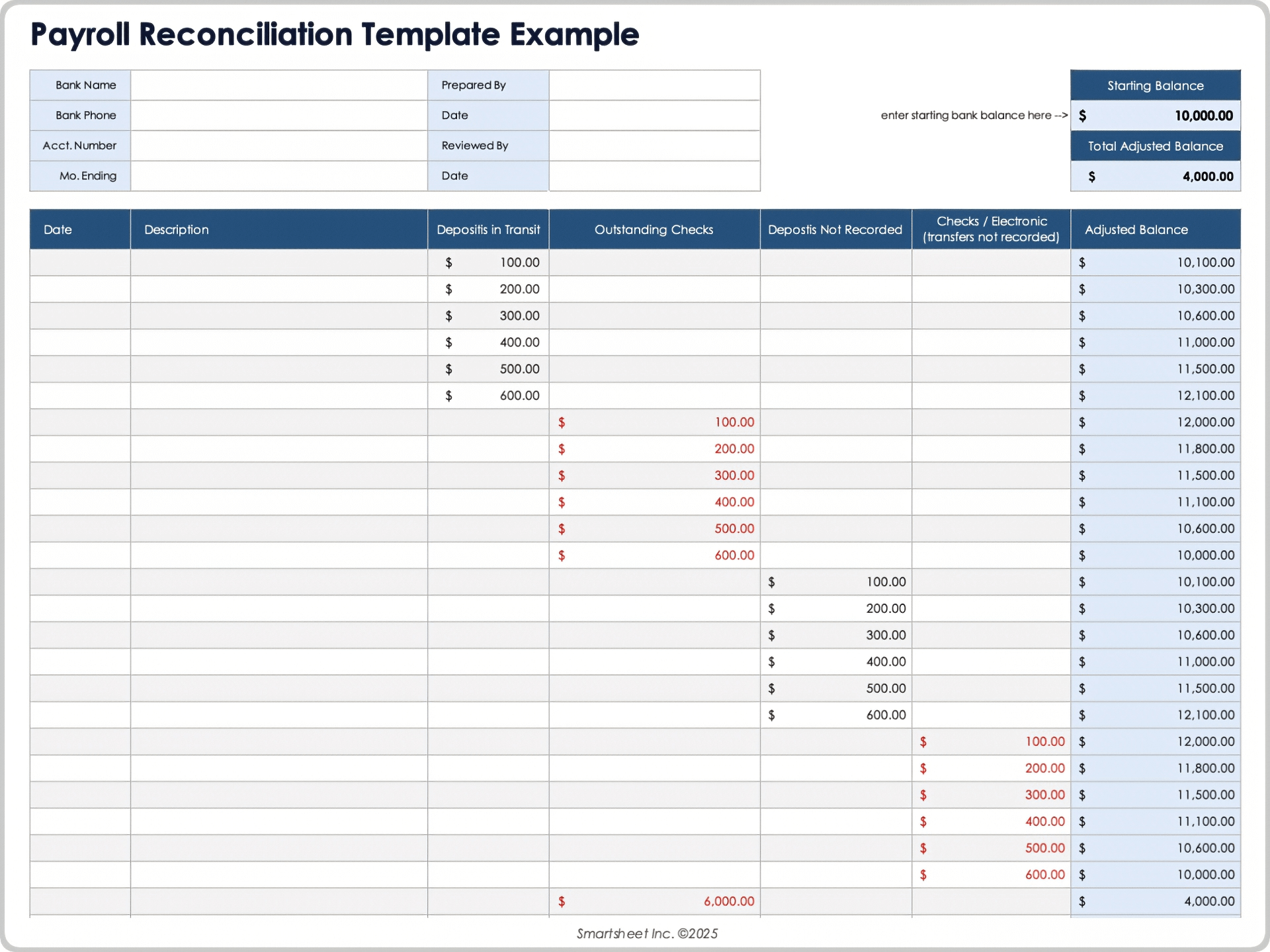Select the 6,000.00 outstanding checks total cell

pyautogui.click(x=654, y=900)
